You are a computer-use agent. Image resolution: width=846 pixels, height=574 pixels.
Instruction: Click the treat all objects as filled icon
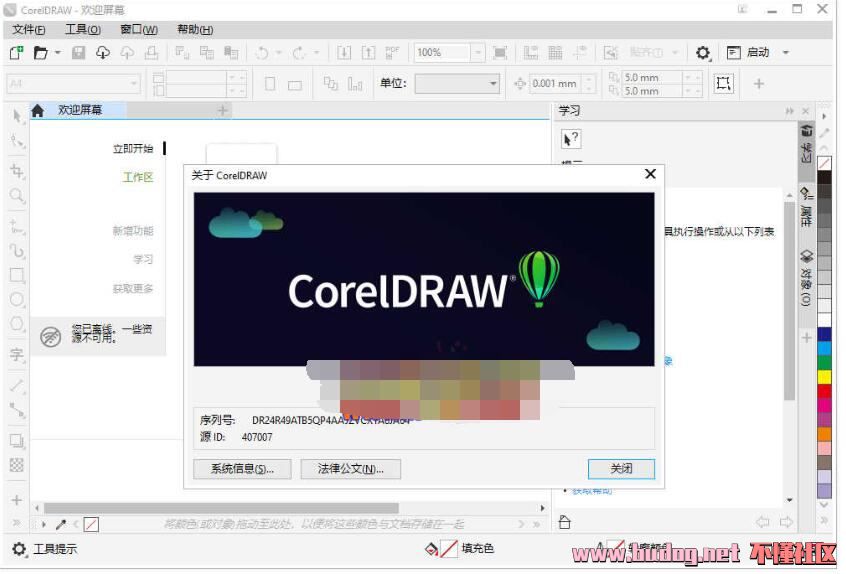pyautogui.click(x=724, y=83)
